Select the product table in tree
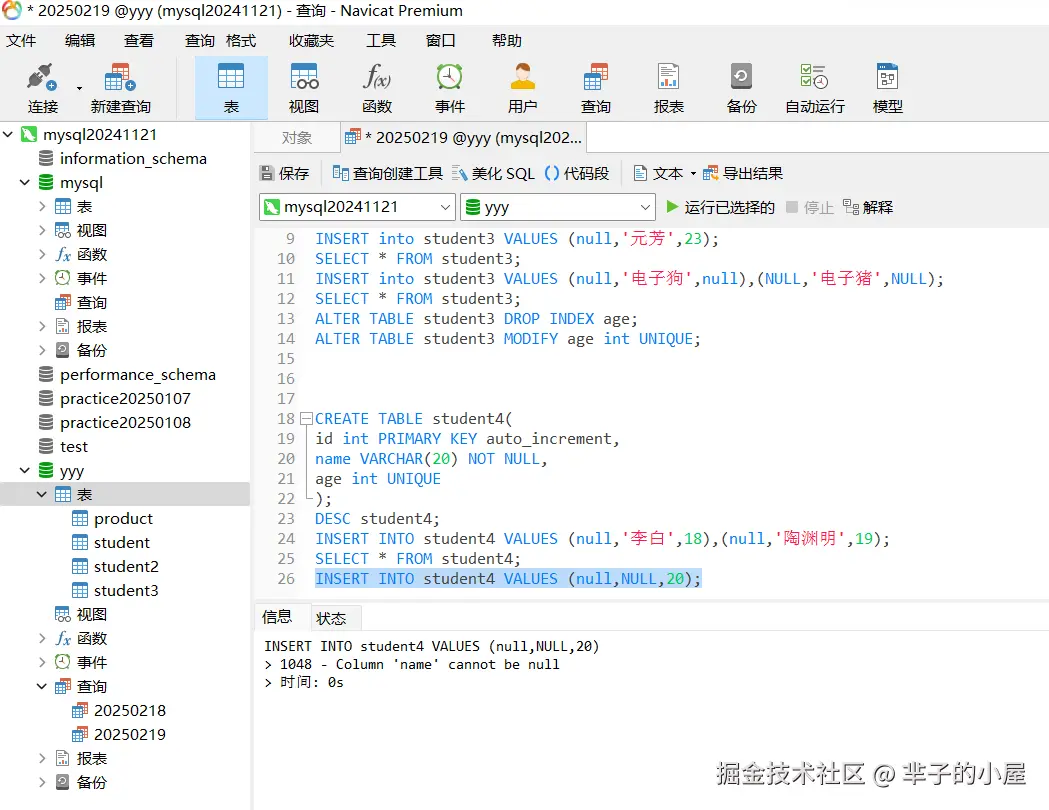The image size is (1049, 810). tap(123, 518)
